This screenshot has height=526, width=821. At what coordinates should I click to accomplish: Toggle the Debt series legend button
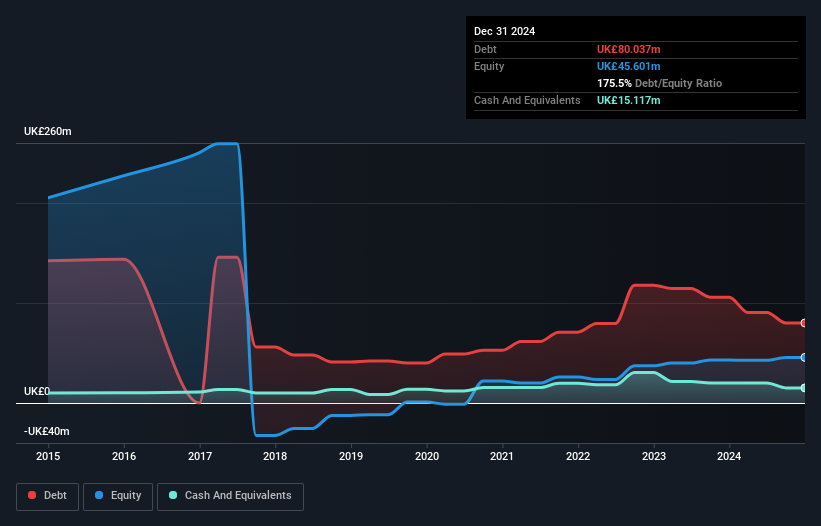coord(48,496)
